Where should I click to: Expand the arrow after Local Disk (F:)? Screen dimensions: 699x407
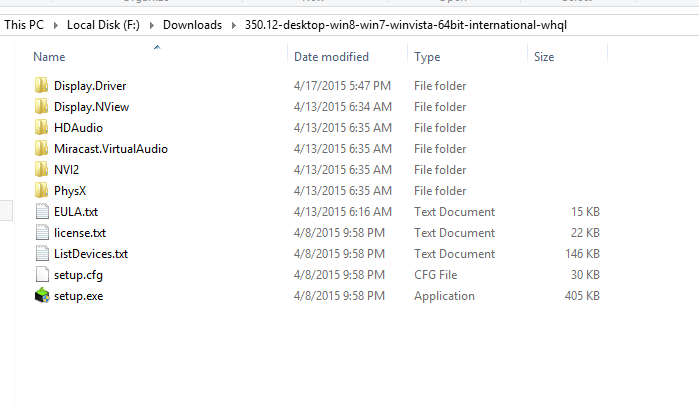152,25
